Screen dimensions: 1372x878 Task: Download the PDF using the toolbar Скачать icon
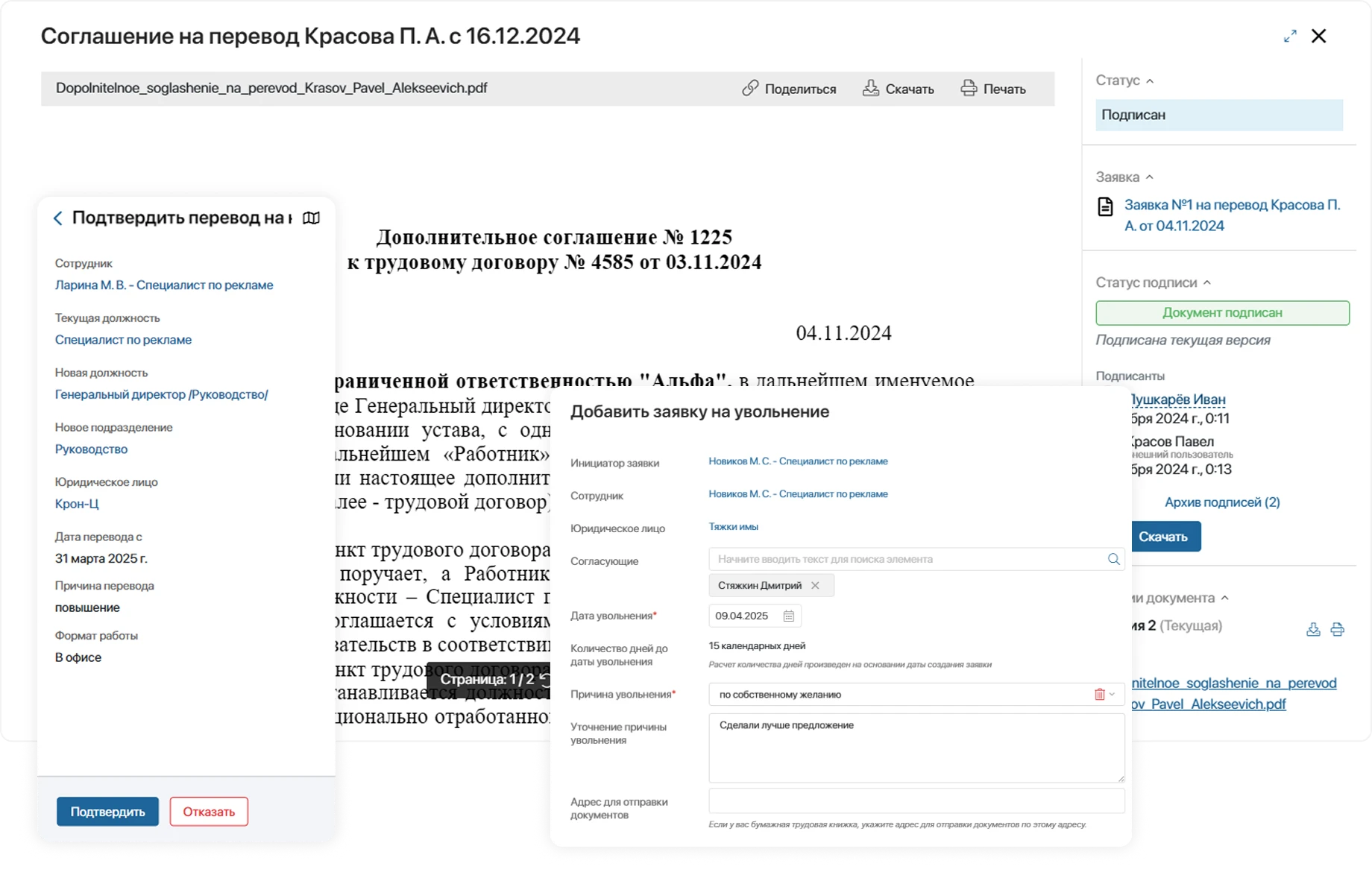tap(869, 87)
